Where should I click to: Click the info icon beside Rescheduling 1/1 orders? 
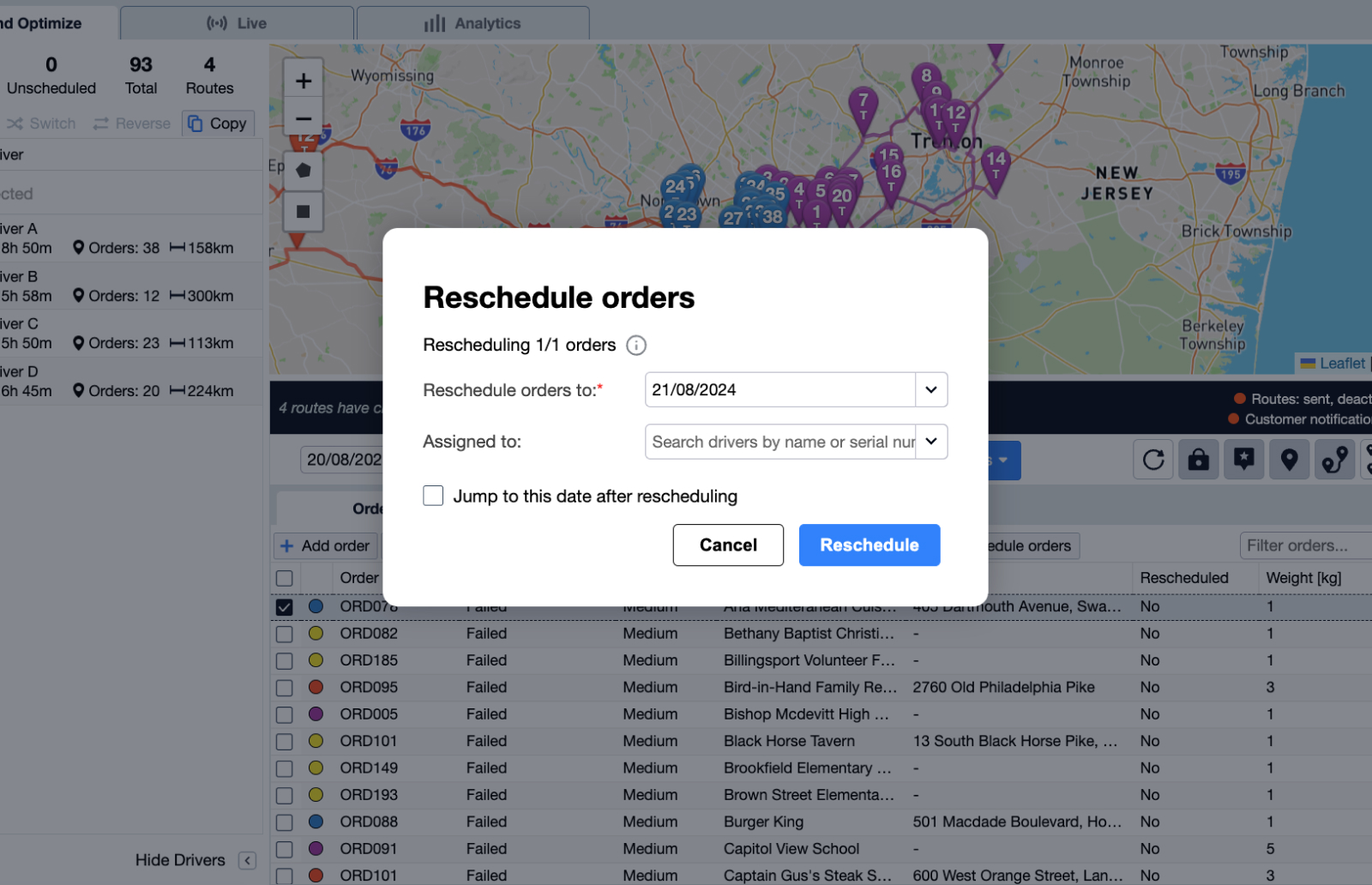coord(636,346)
